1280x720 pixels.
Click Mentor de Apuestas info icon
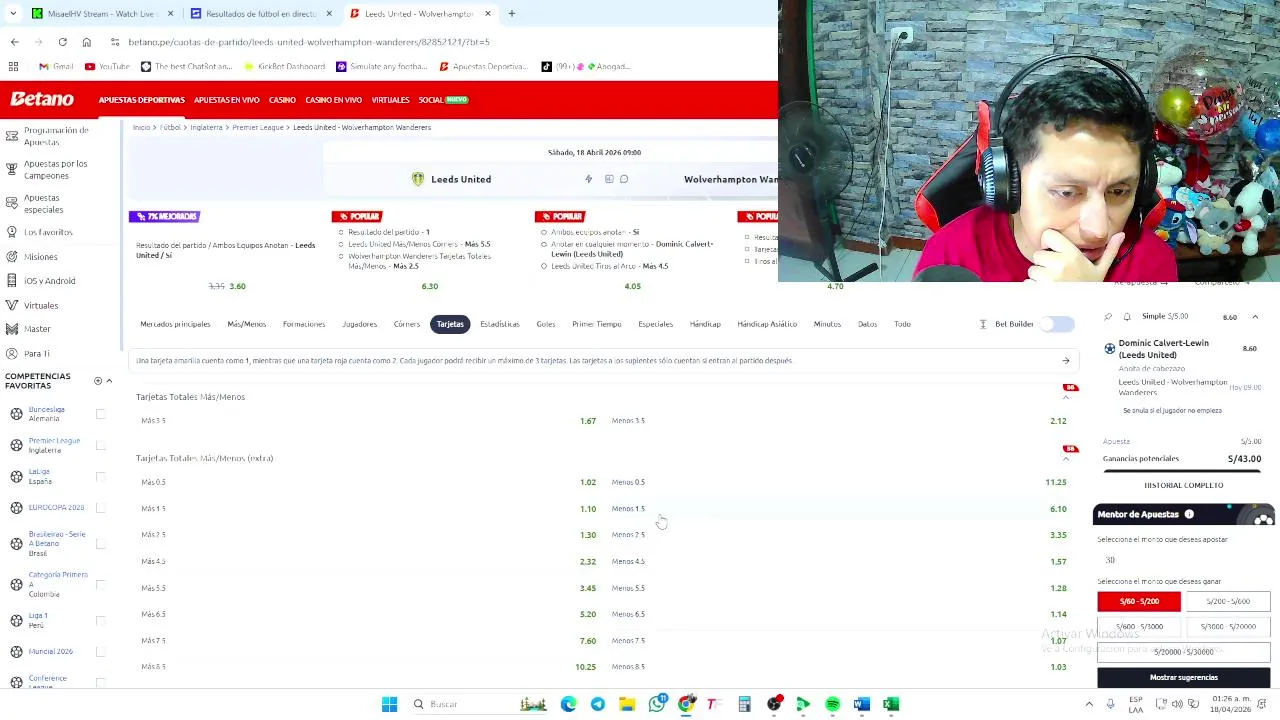click(x=1189, y=514)
